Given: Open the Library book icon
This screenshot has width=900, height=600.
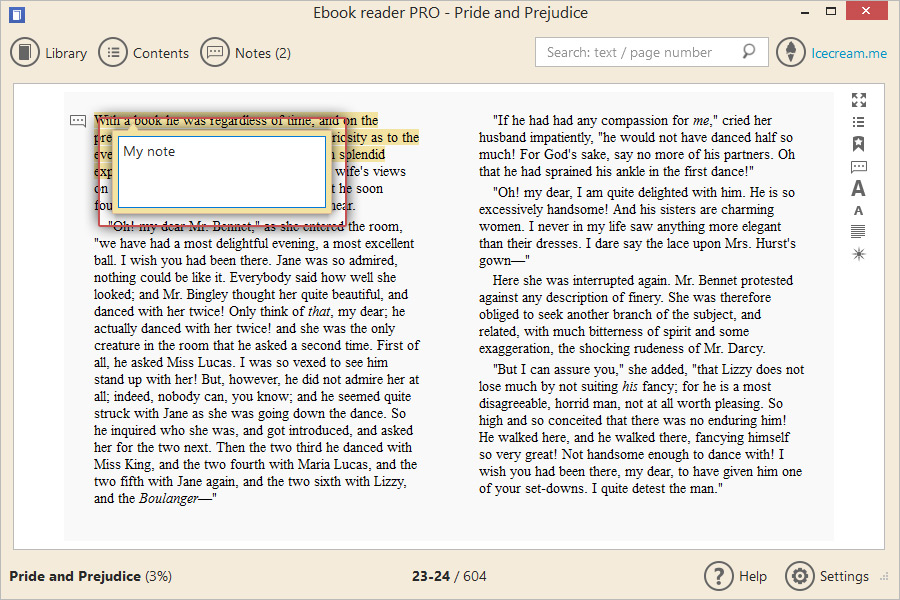Looking at the screenshot, I should (x=25, y=53).
